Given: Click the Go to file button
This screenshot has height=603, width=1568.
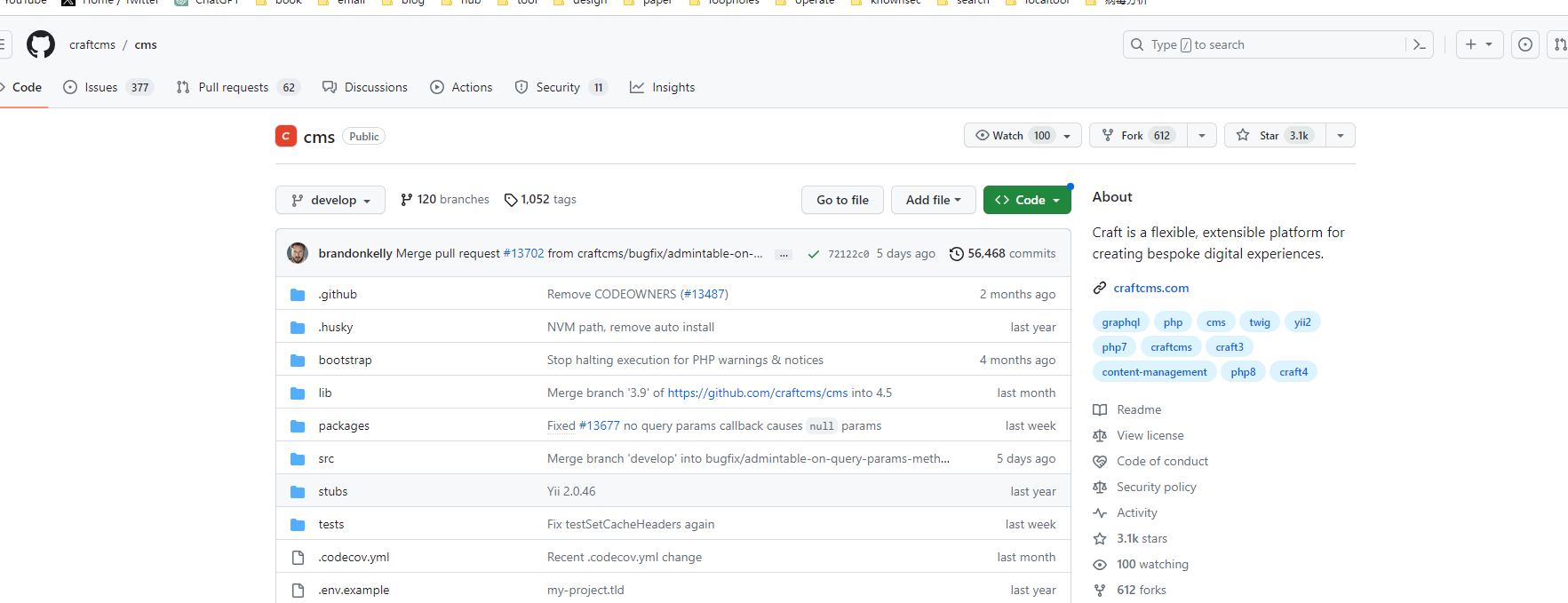Looking at the screenshot, I should [843, 200].
